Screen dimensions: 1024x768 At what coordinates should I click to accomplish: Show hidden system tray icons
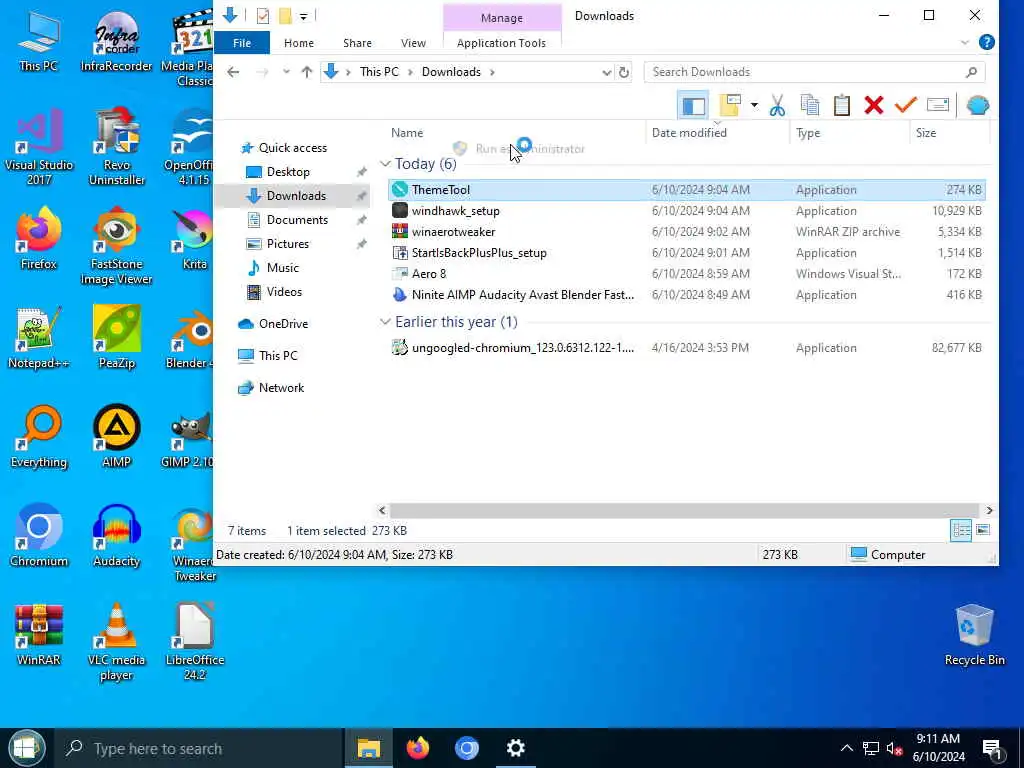[846, 748]
